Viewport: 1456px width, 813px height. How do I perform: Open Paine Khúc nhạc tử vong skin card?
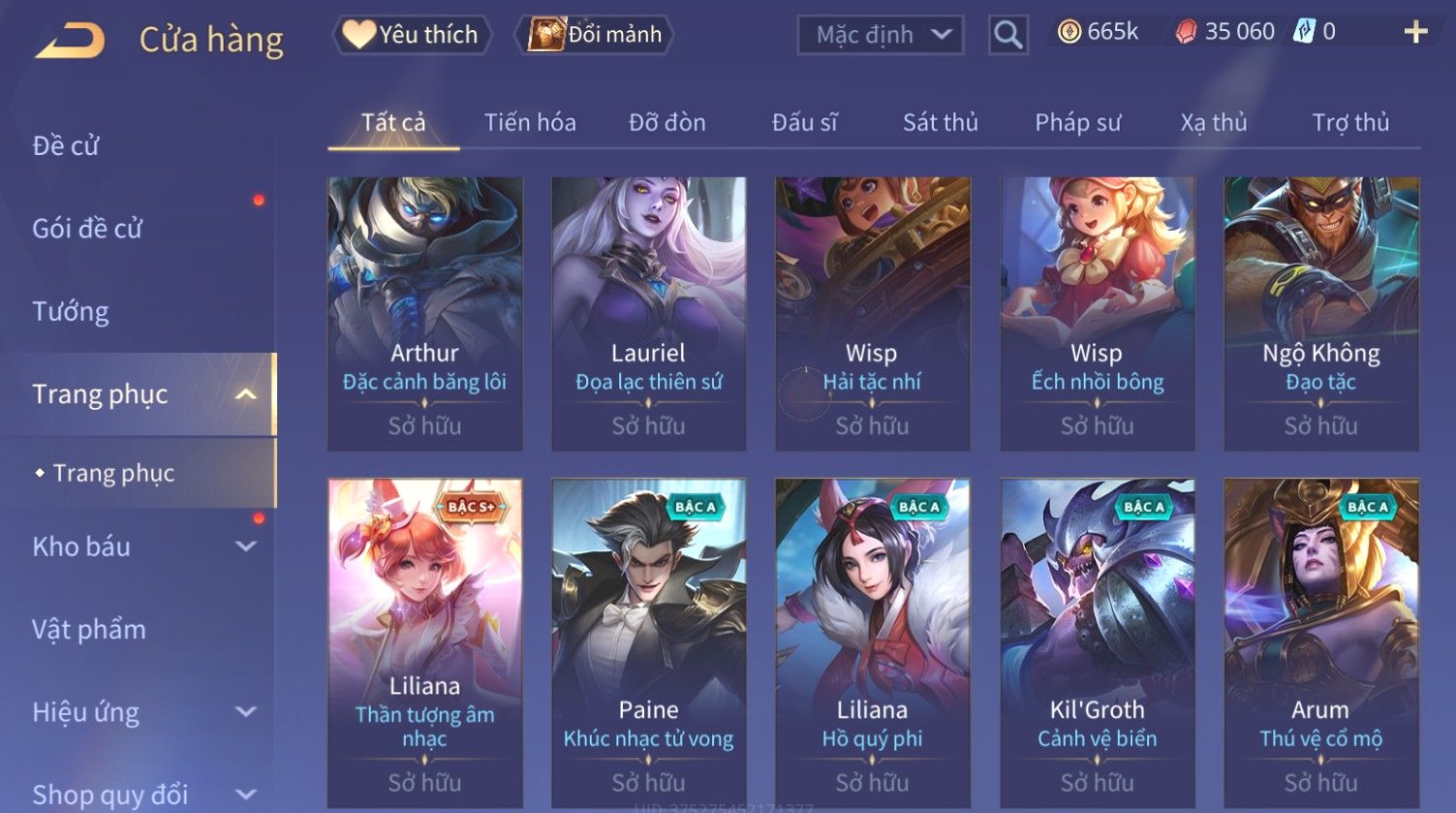[x=648, y=643]
